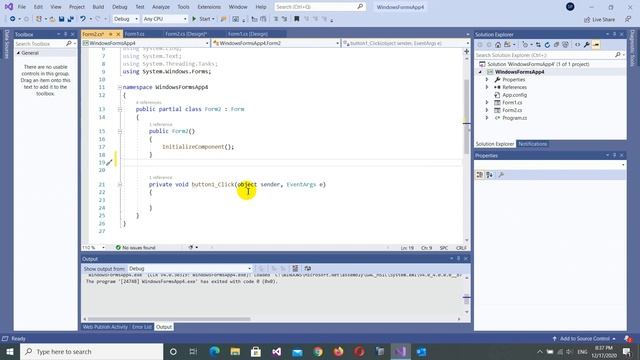Click the Property Pages wrench in Properties panel
Image resolution: width=640 pixels, height=360 pixels.
[501, 175]
